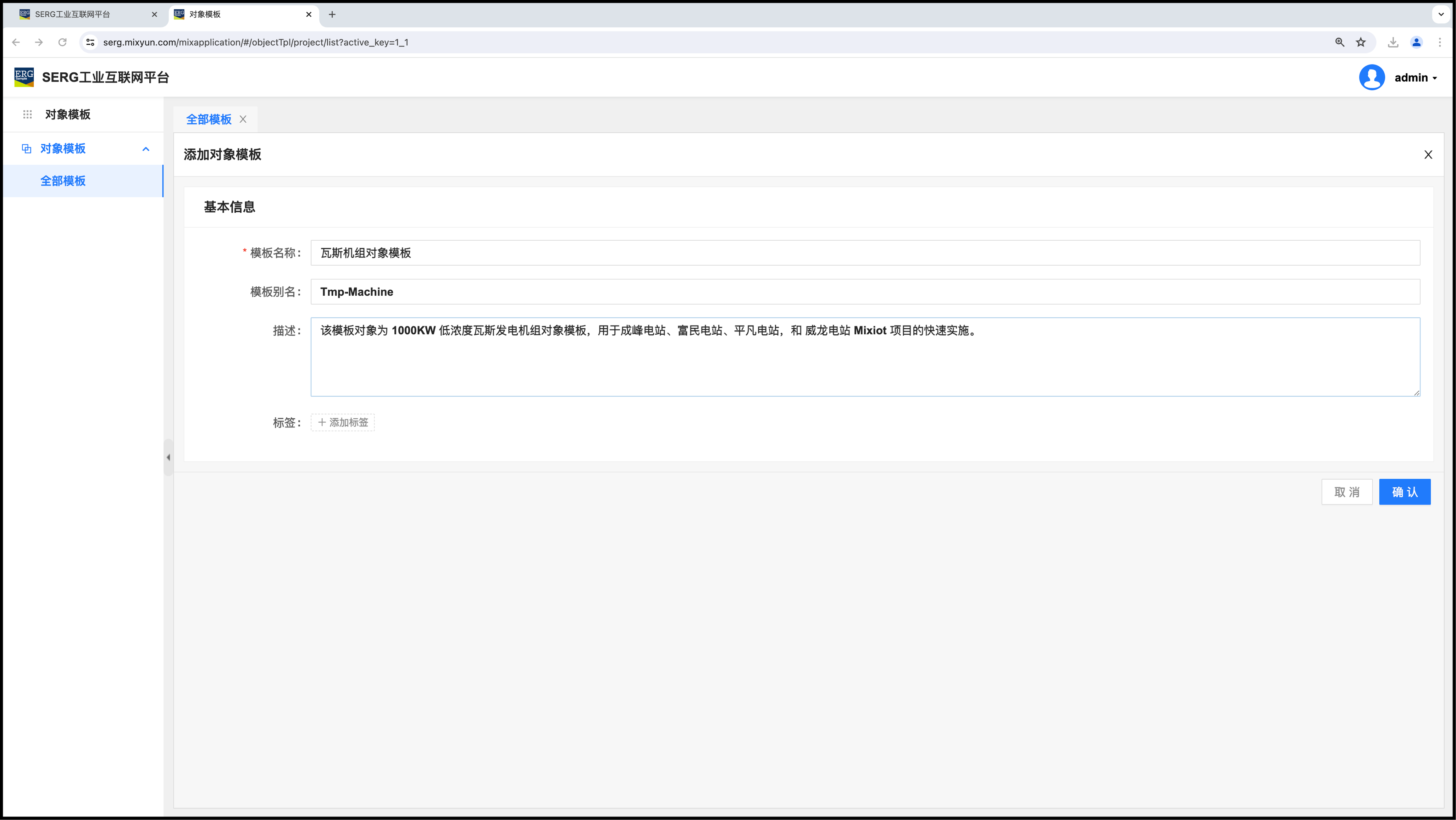Click the admin user avatar icon
Screen dimensions: 1456x820
(1371, 77)
